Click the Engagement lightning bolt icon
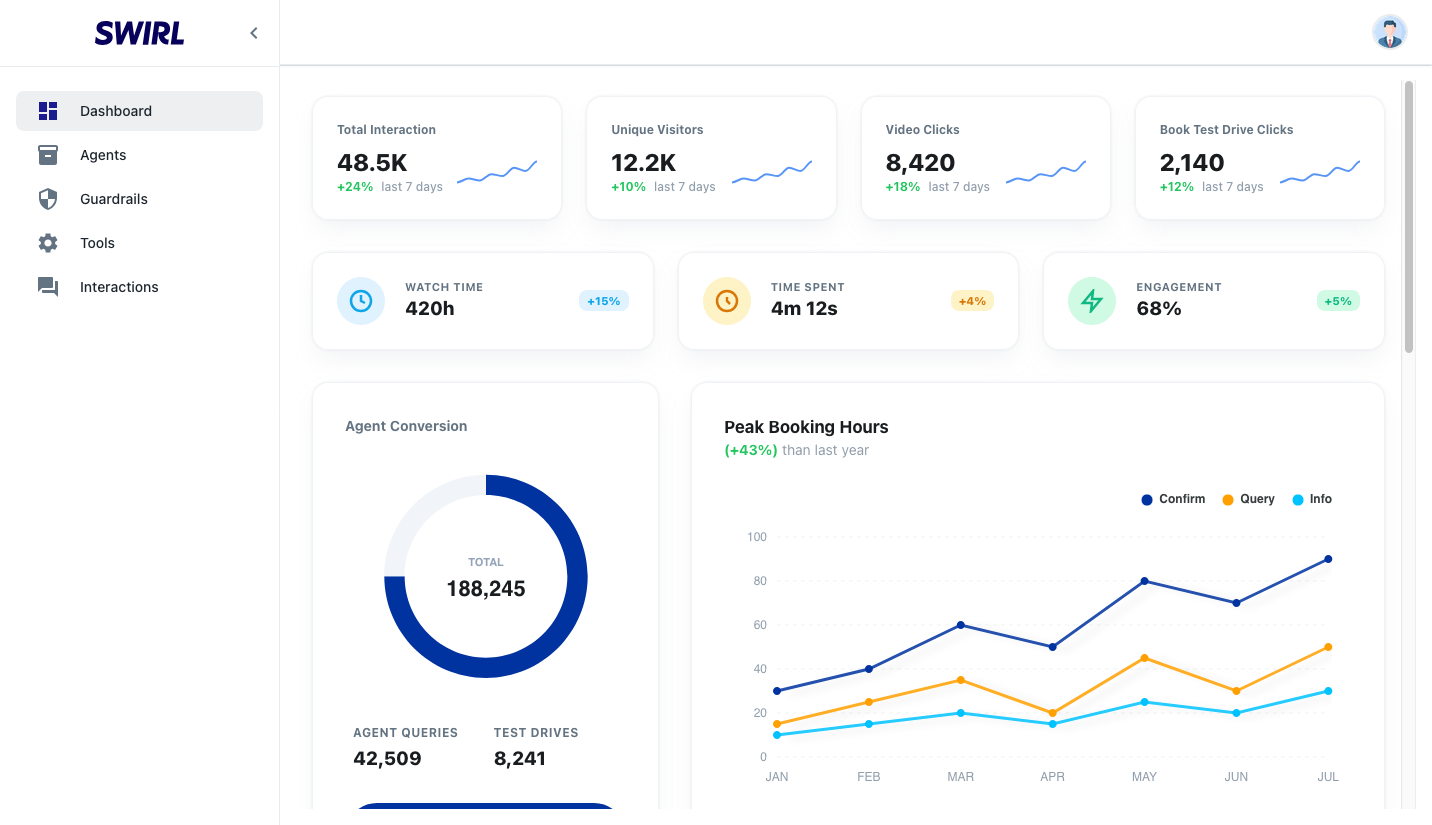Viewport: 1432px width, 825px height. (x=1092, y=301)
